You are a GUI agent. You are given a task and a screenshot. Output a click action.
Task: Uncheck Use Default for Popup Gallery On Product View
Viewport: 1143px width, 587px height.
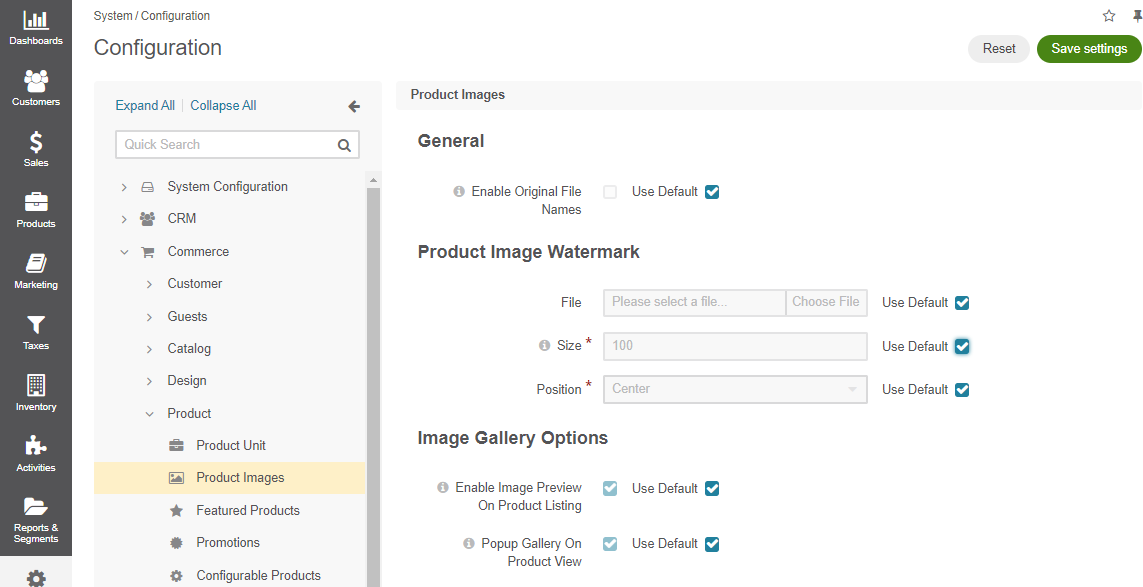pyautogui.click(x=712, y=544)
